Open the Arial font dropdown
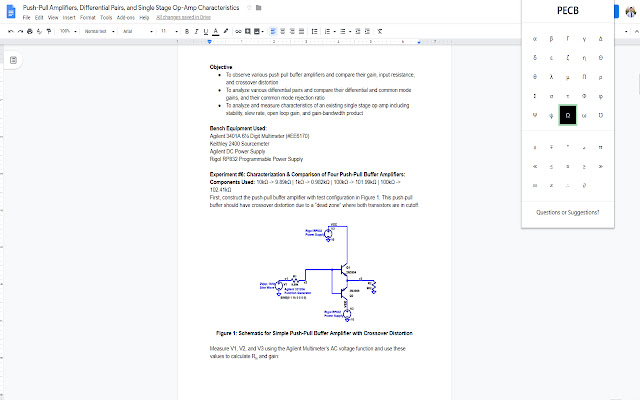The height and width of the screenshot is (400, 640). click(x=138, y=31)
